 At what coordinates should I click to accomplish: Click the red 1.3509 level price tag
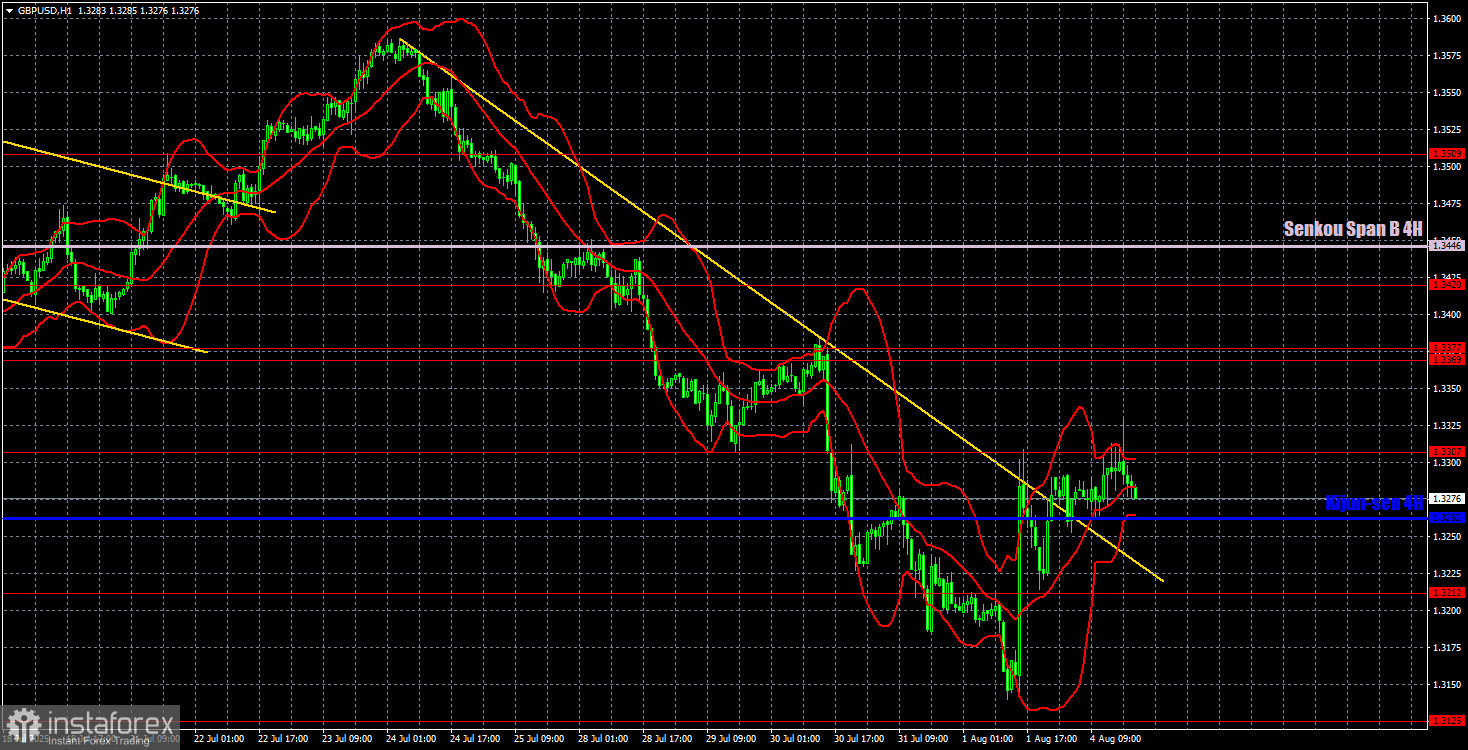click(1446, 154)
